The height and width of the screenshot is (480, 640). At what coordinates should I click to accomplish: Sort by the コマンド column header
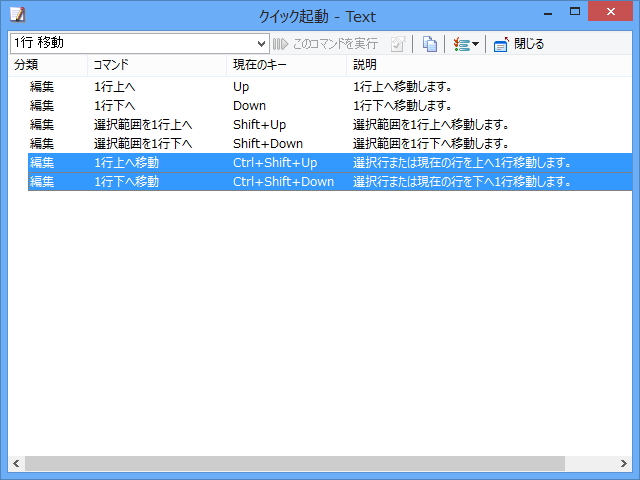pos(157,65)
